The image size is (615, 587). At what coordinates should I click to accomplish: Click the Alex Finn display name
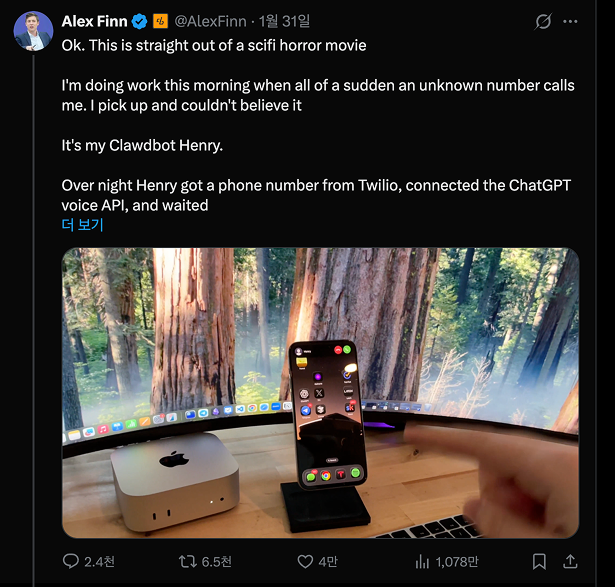(x=94, y=21)
